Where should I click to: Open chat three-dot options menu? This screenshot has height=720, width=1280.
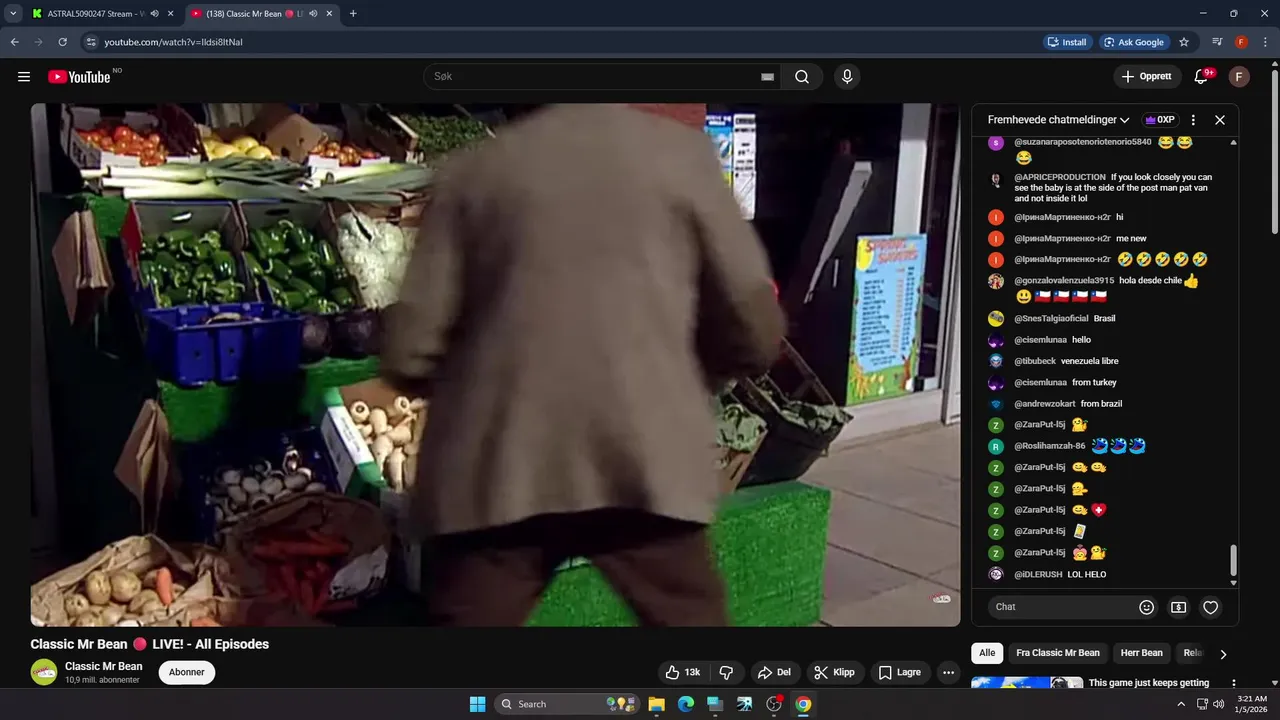1193,120
